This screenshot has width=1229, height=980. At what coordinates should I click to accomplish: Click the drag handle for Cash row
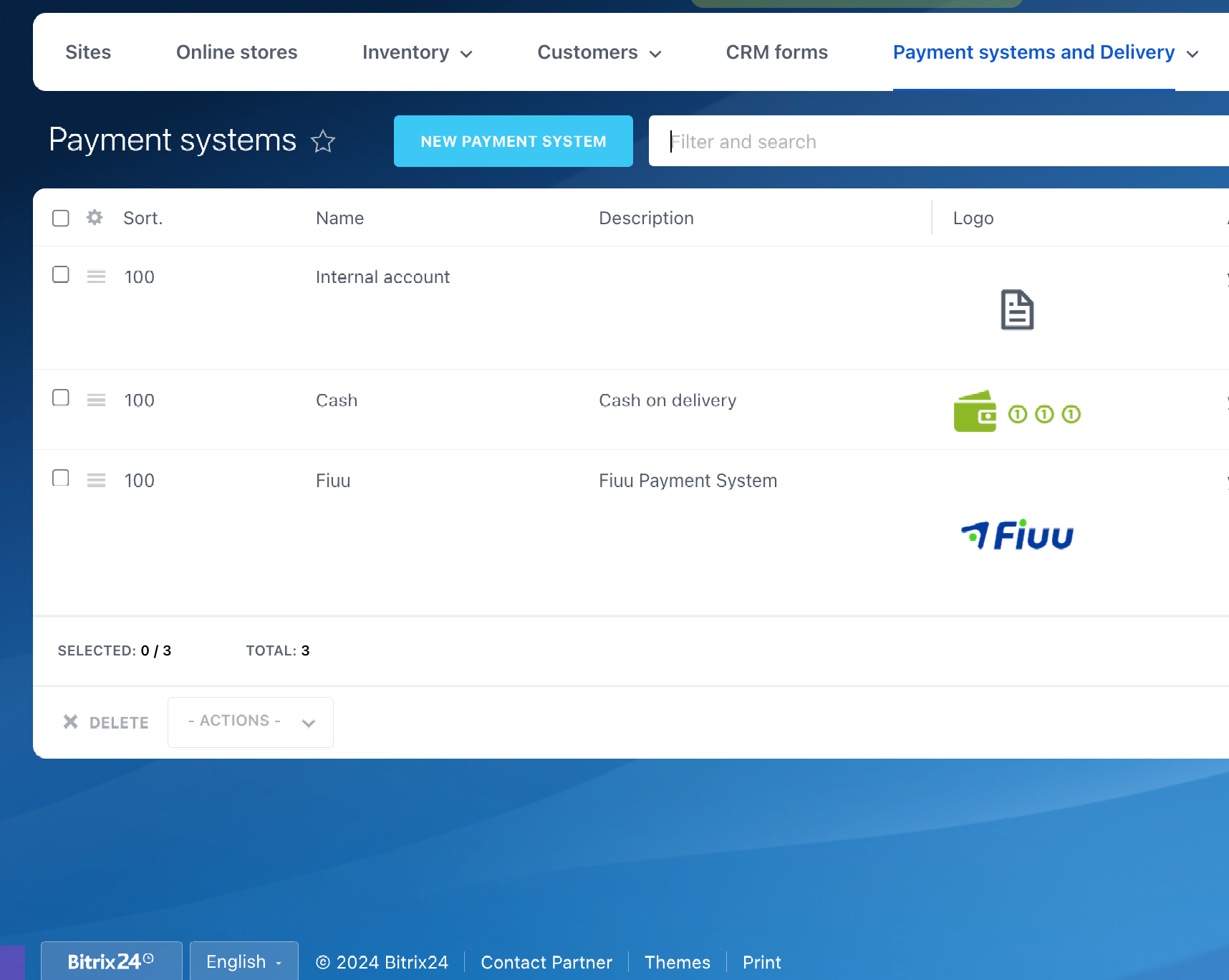96,400
